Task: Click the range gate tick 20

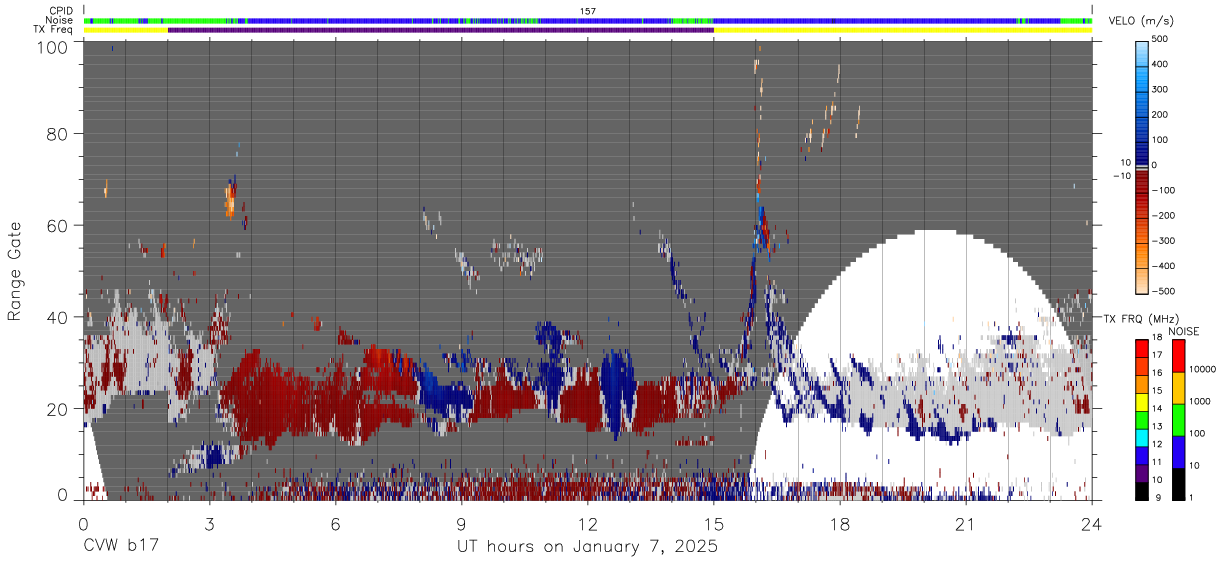Action: (58, 409)
